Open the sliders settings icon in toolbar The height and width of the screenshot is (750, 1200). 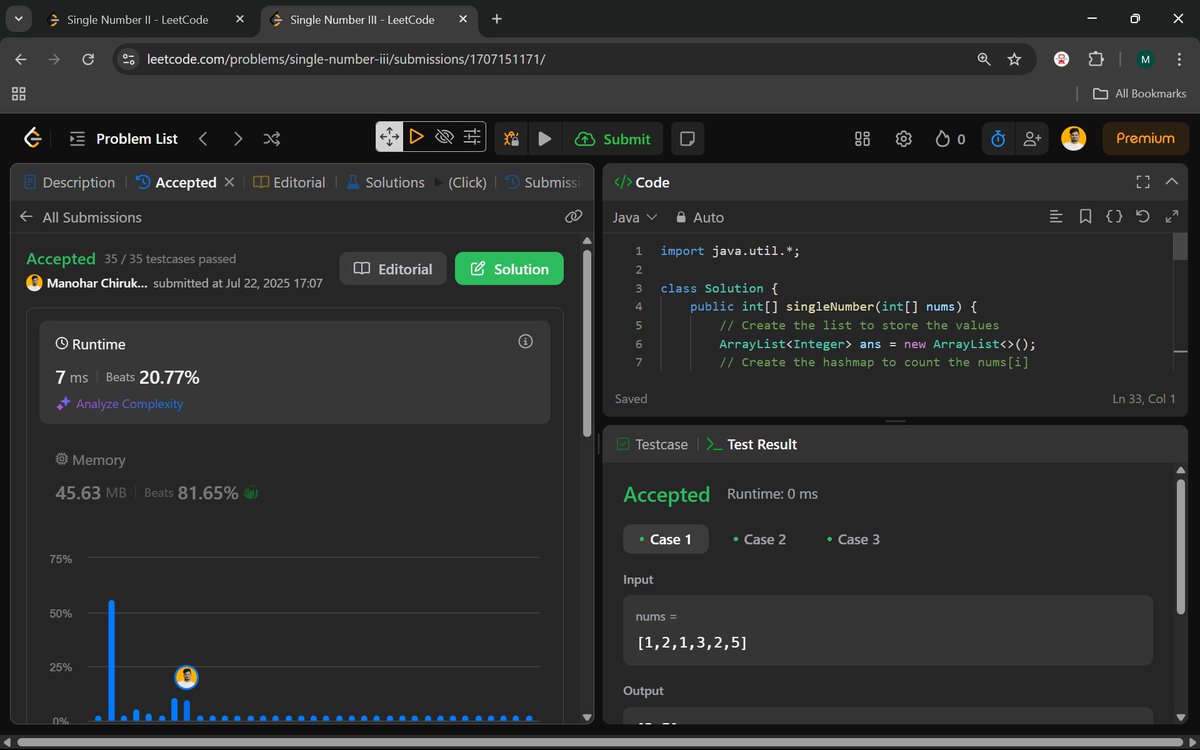pyautogui.click(x=472, y=137)
